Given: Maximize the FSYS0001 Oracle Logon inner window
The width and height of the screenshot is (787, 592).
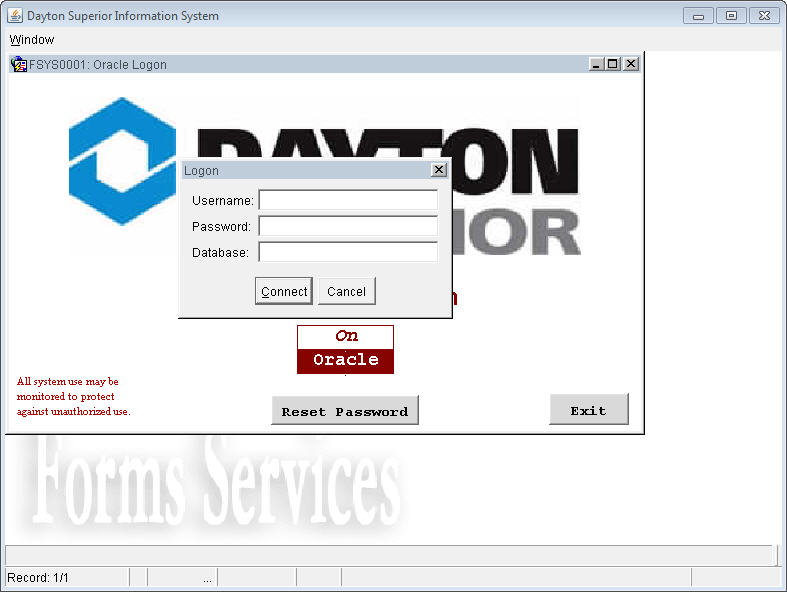Looking at the screenshot, I should [613, 64].
